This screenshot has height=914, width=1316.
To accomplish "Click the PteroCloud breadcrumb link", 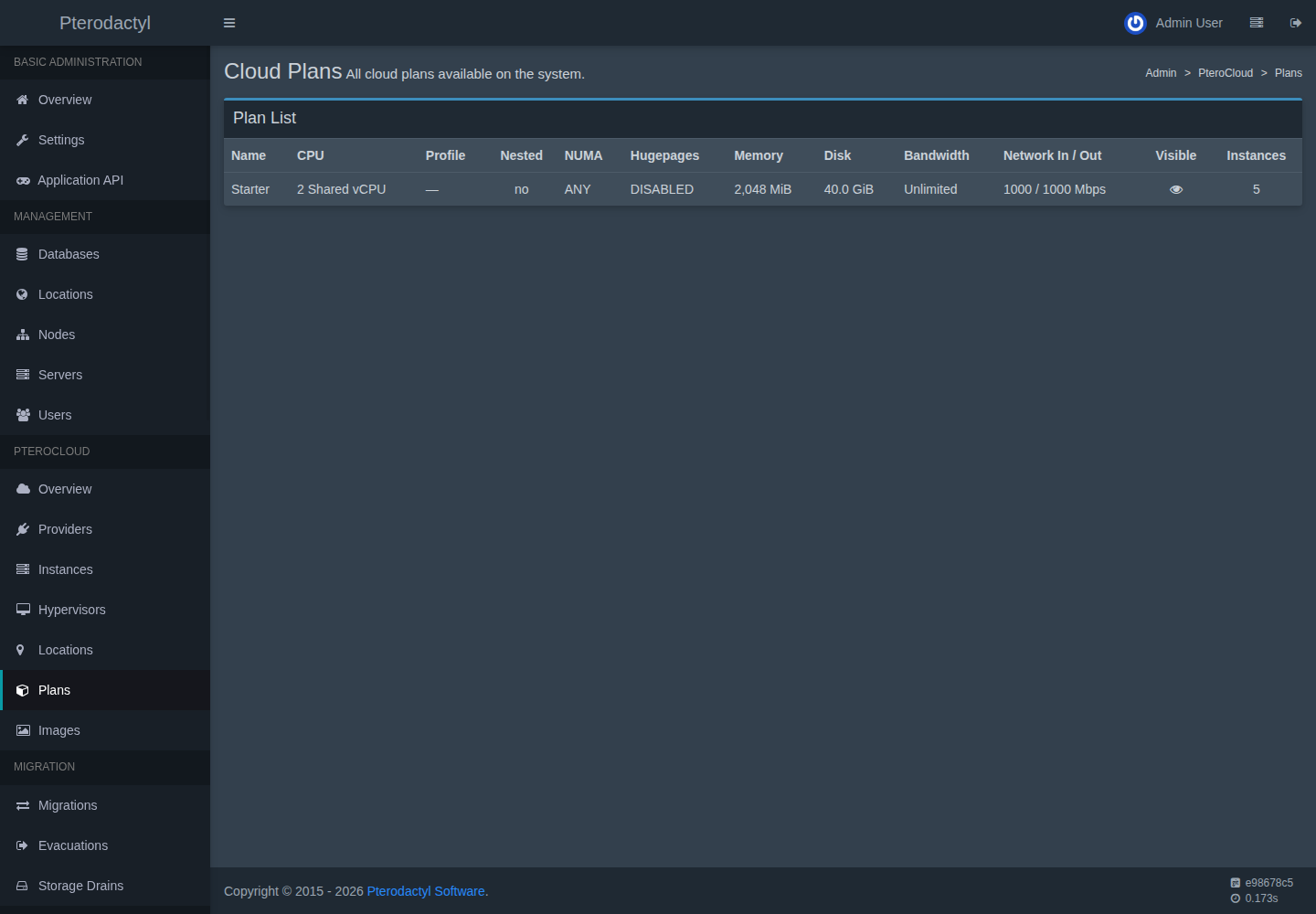I will pos(1226,73).
